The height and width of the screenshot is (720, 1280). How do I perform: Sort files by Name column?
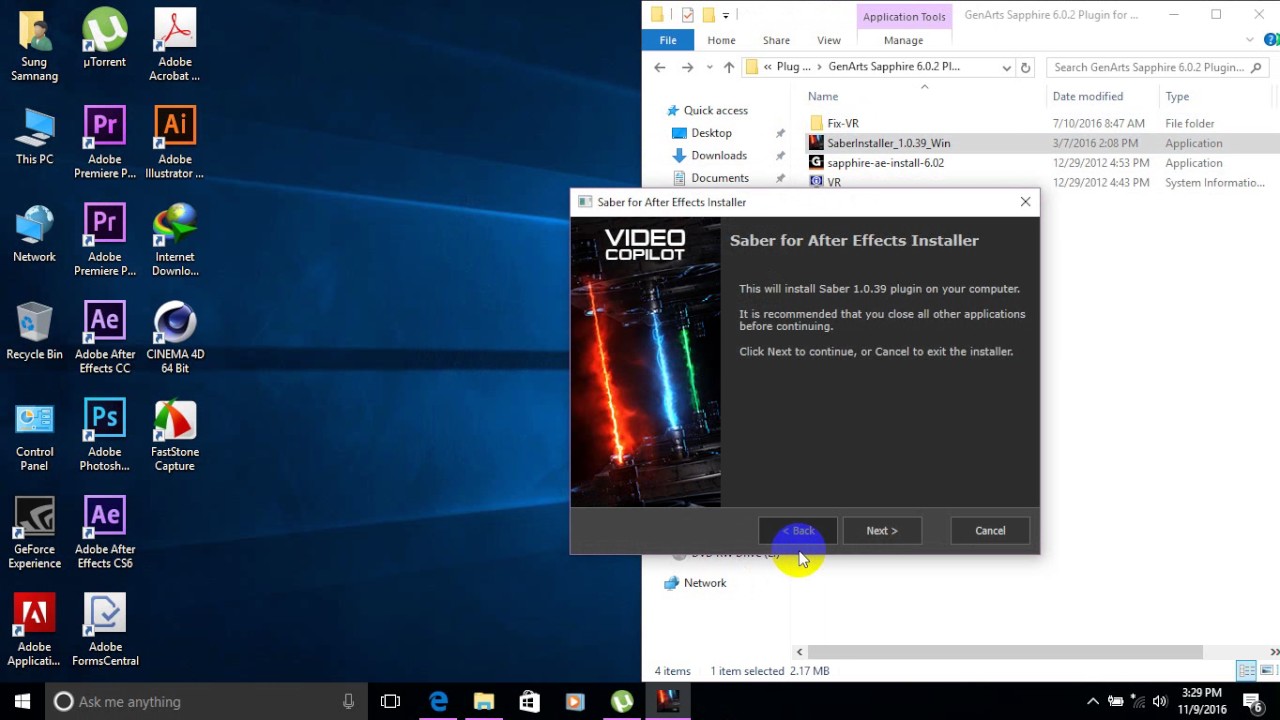pos(823,96)
